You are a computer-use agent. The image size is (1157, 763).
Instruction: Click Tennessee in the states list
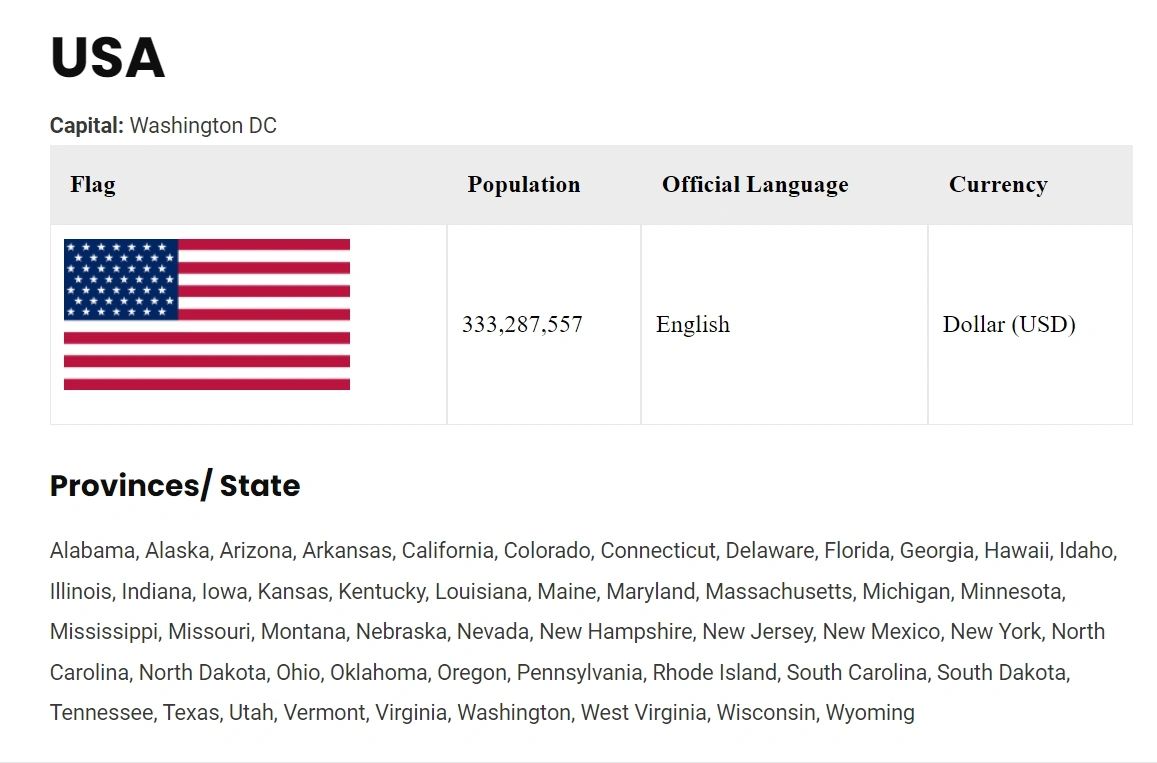coord(101,713)
